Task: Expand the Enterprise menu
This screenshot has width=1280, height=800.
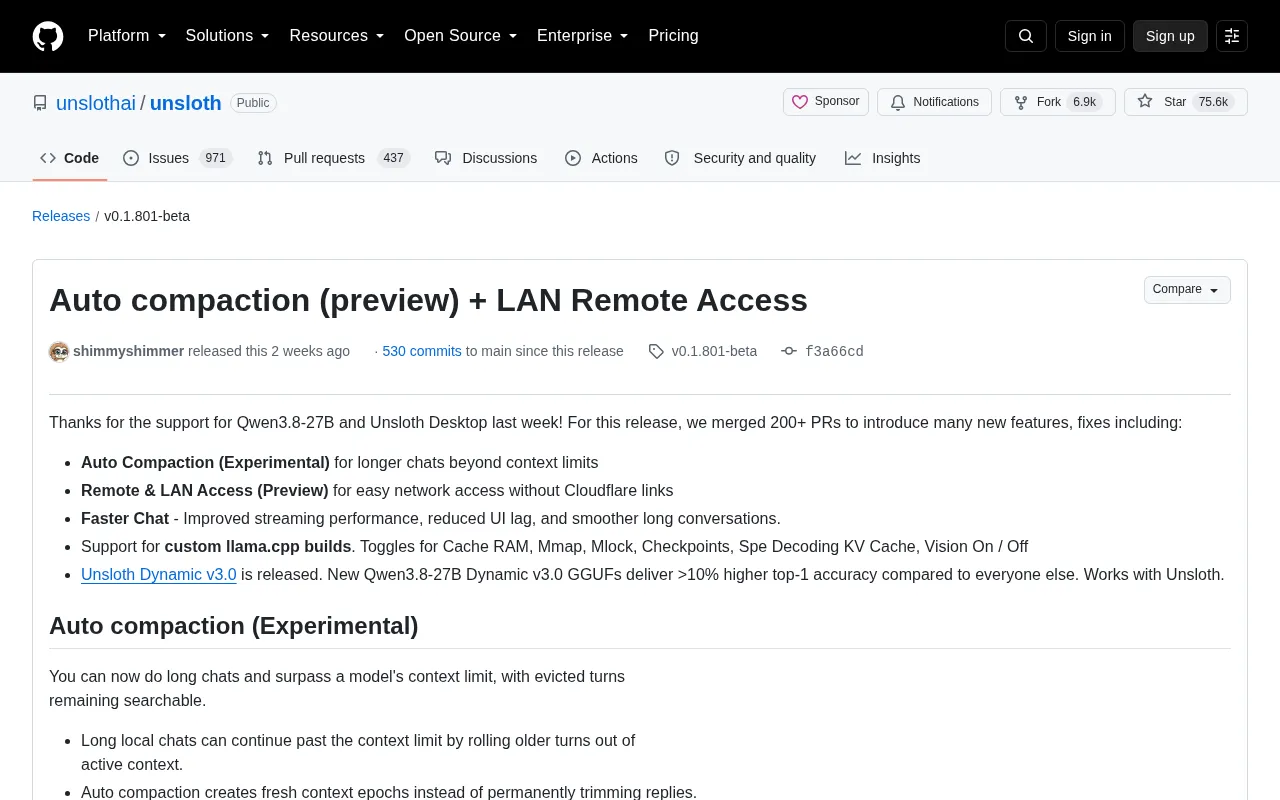Action: pyautogui.click(x=583, y=36)
